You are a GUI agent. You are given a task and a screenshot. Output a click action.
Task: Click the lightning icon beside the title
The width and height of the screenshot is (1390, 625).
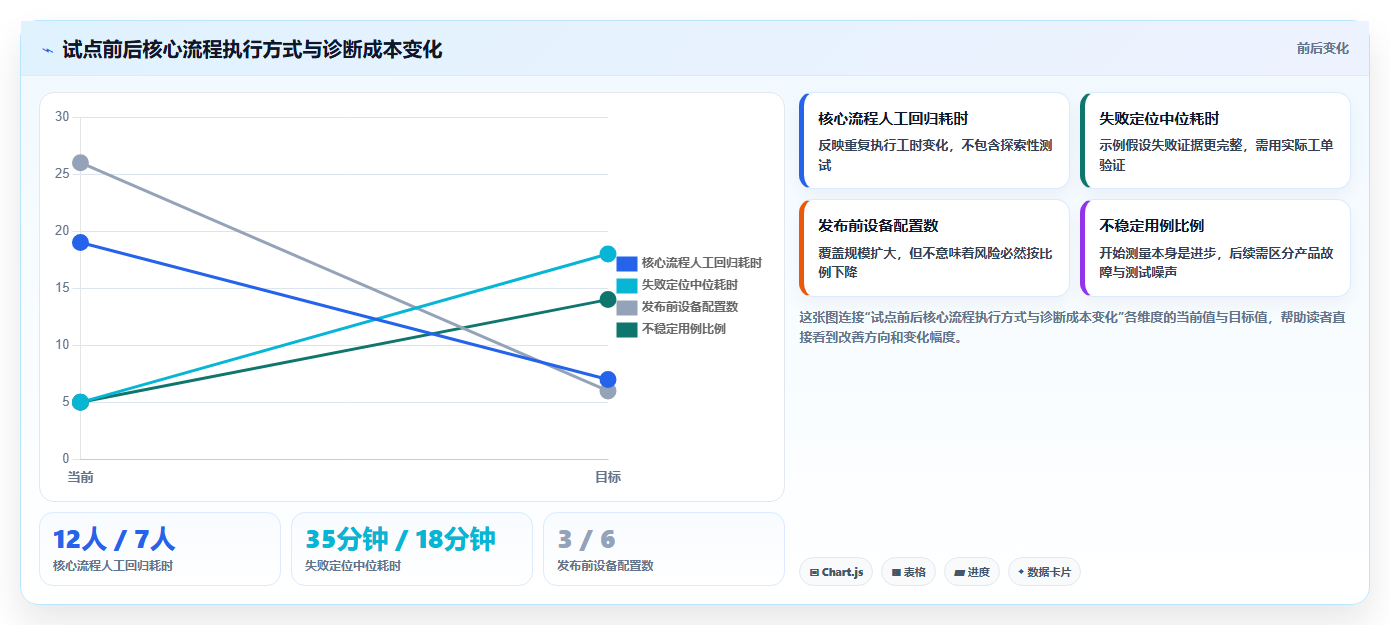pos(47,50)
